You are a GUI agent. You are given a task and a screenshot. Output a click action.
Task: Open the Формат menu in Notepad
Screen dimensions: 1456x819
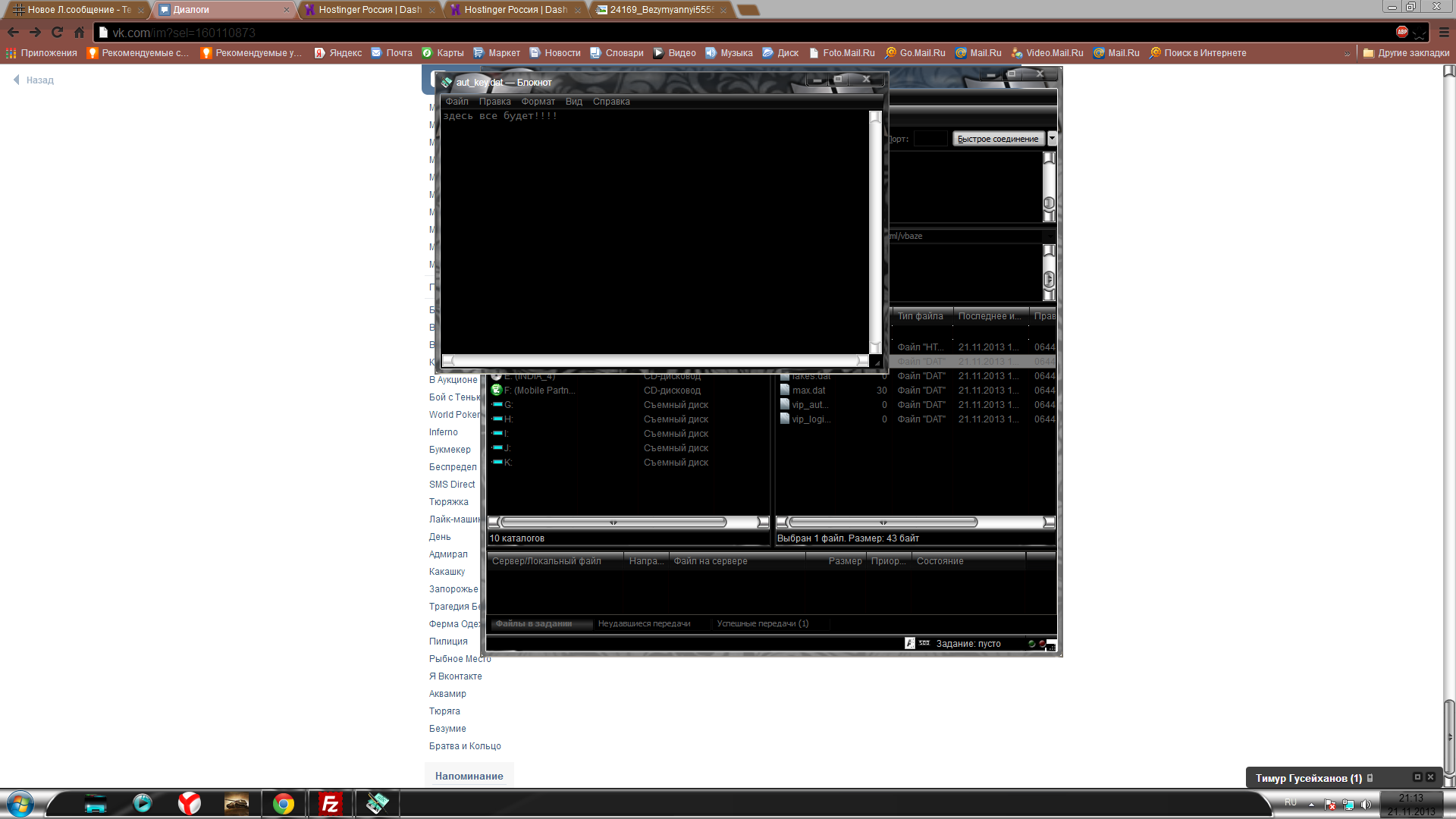(538, 102)
